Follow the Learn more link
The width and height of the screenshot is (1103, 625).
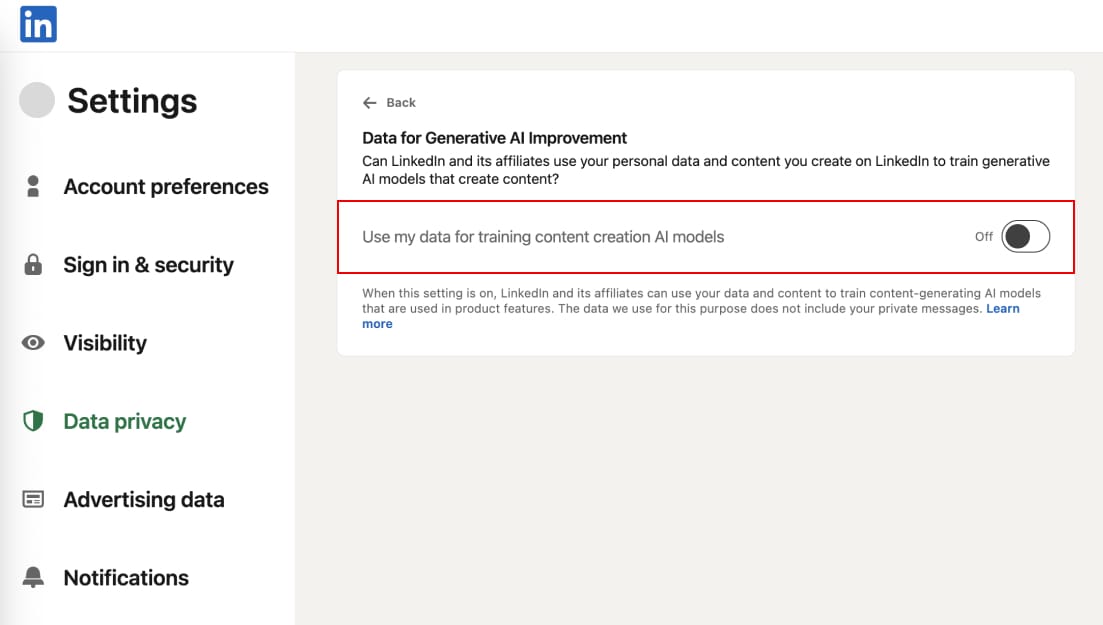(x=1002, y=308)
